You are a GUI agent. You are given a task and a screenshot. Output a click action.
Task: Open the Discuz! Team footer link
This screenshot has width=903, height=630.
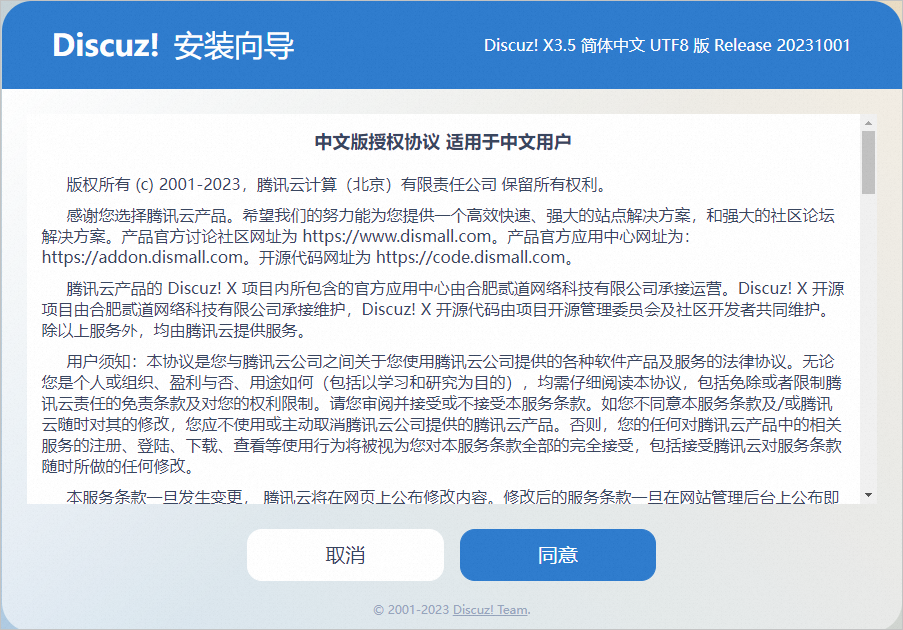pos(490,610)
